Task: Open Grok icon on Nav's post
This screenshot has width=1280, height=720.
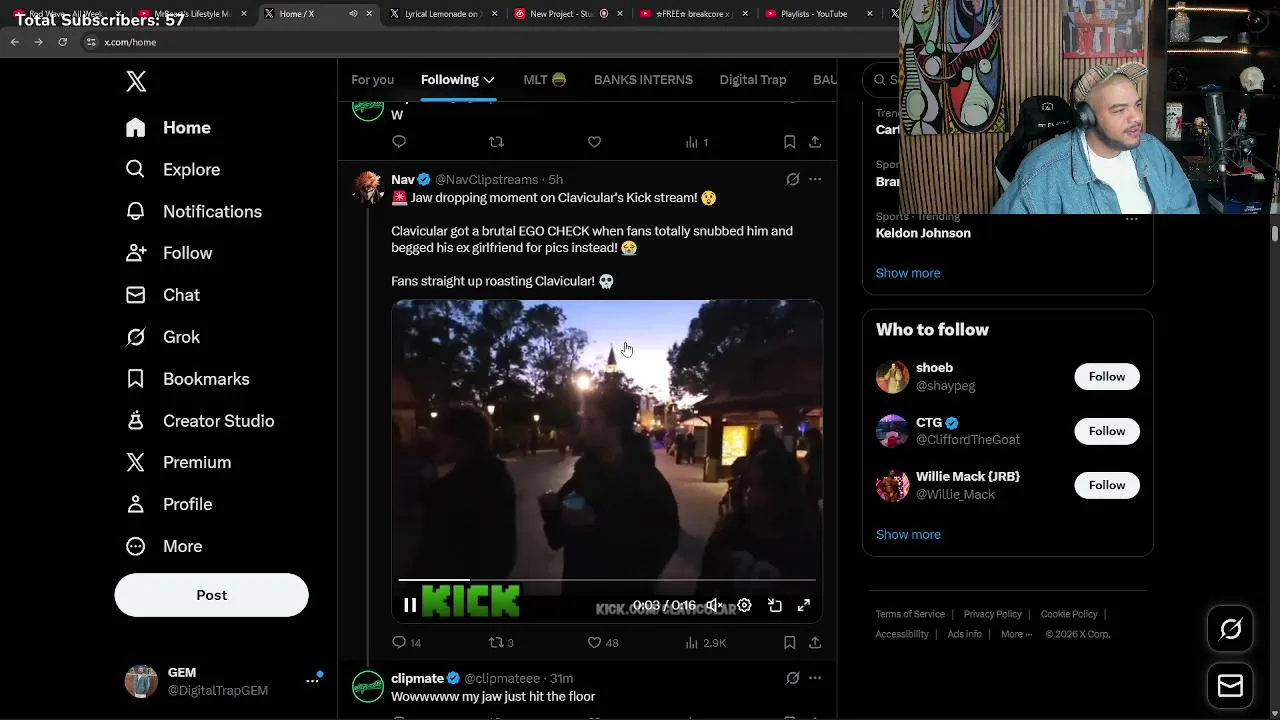Action: 793,180
